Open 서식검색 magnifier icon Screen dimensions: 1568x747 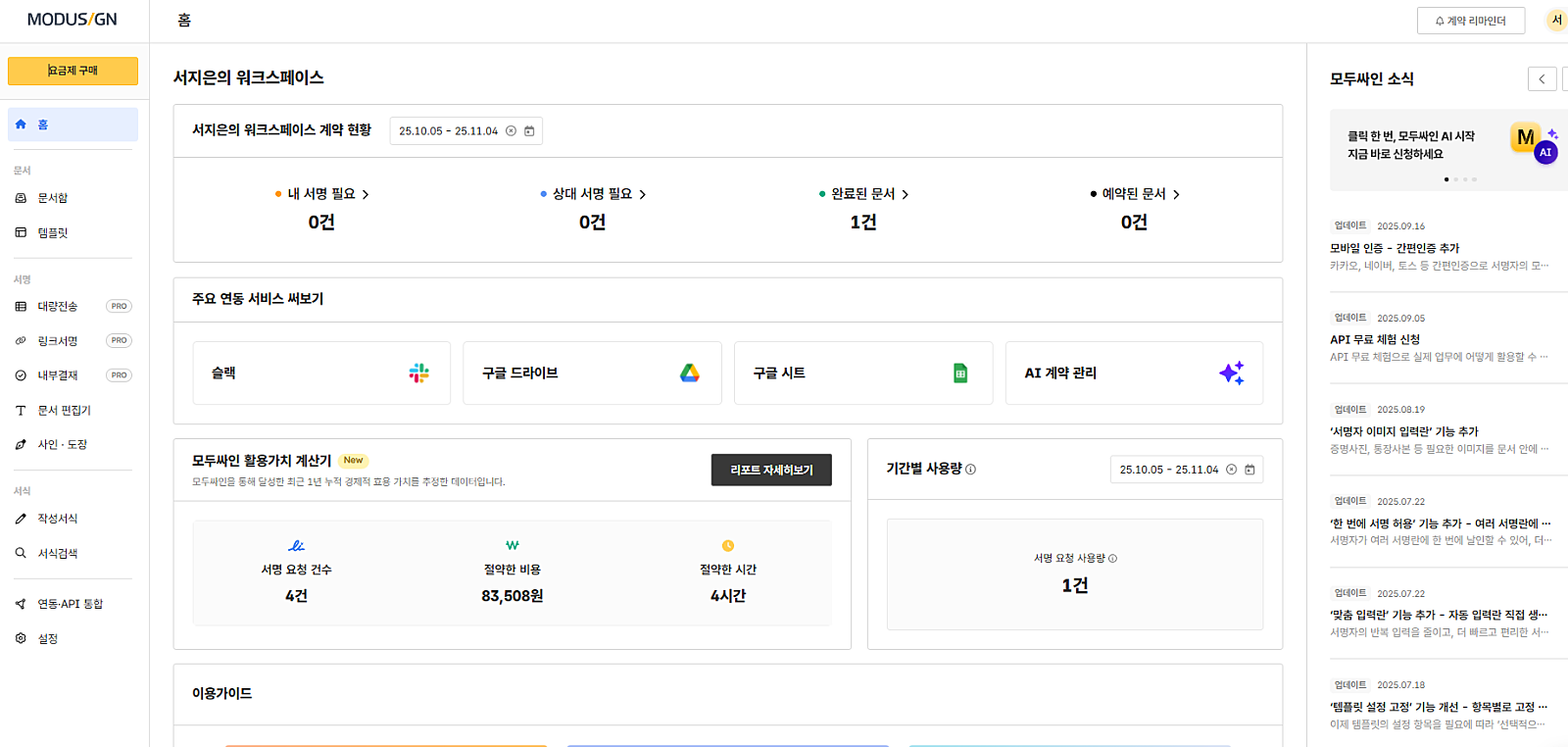click(x=21, y=553)
